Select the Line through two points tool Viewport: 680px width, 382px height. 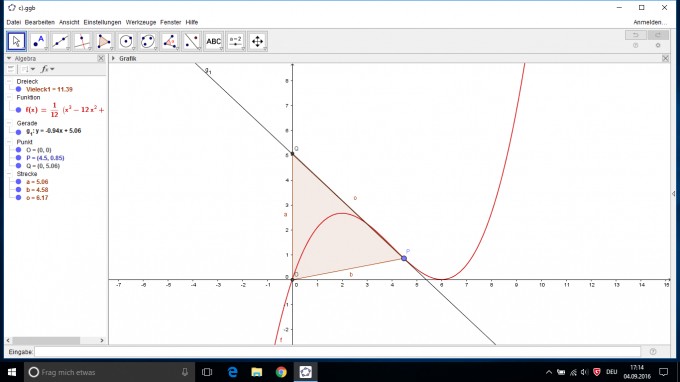60,42
